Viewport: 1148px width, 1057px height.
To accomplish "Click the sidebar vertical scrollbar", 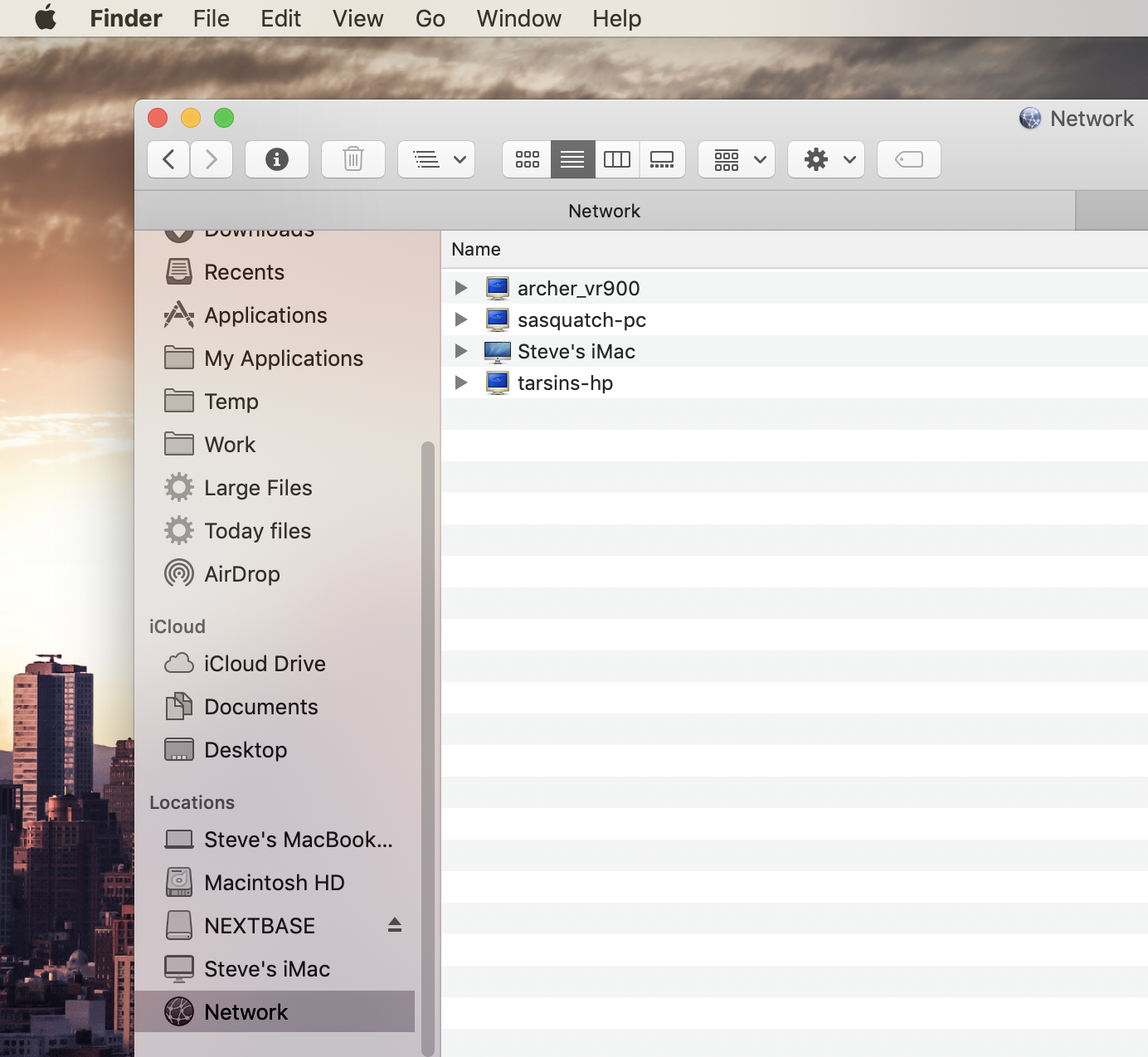I will pos(428,748).
